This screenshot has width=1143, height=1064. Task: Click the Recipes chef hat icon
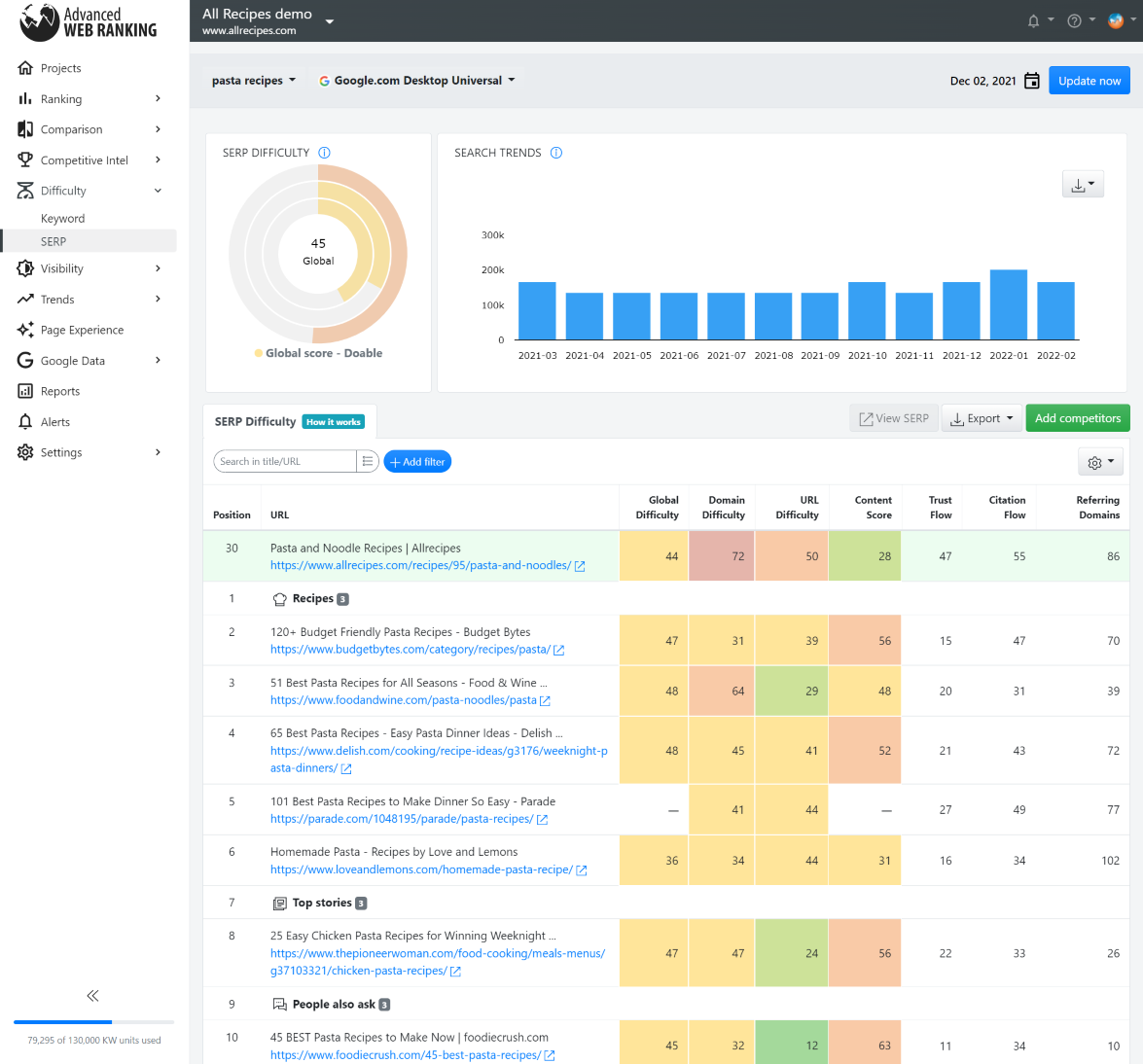pyautogui.click(x=279, y=599)
